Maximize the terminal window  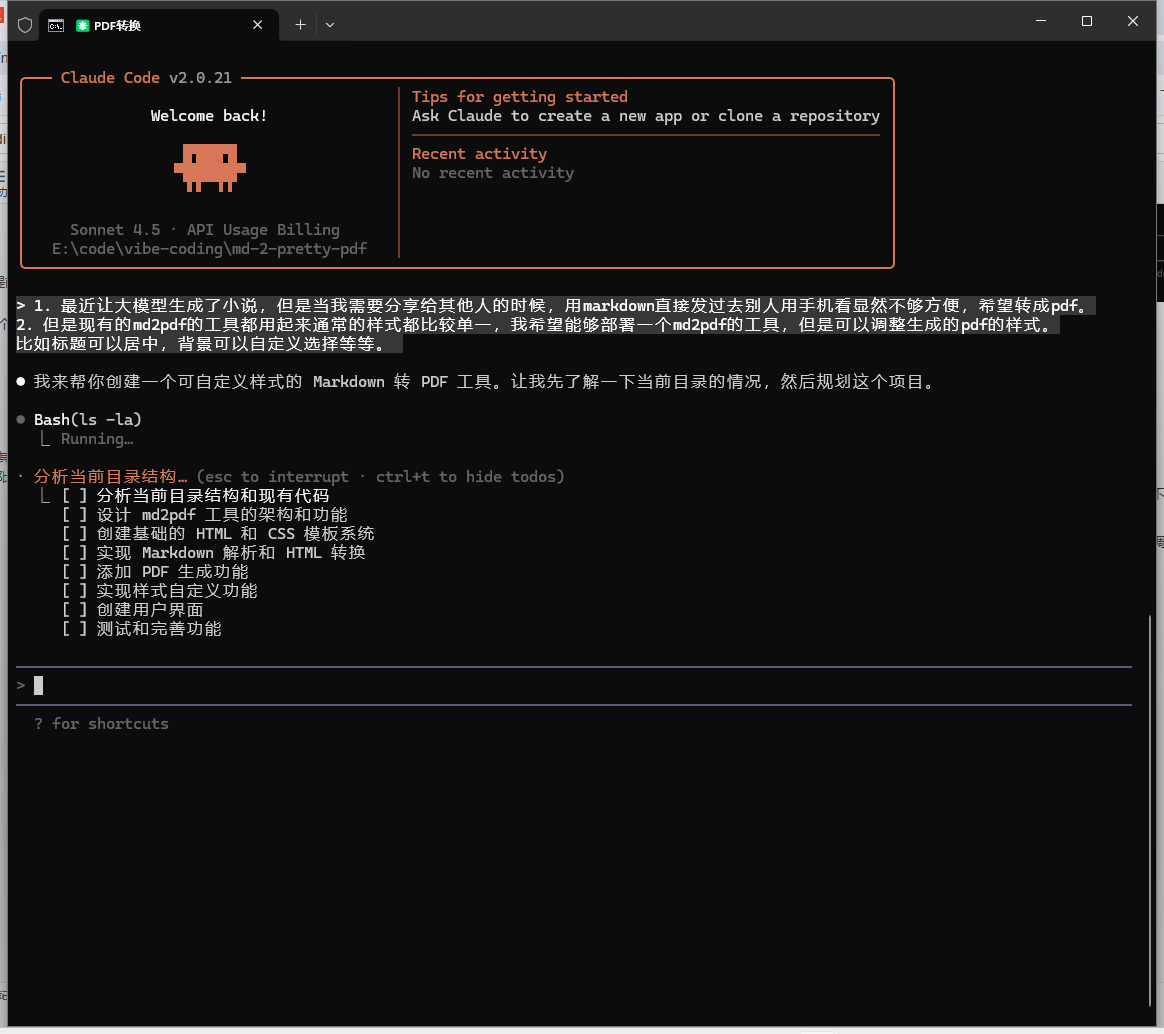point(1087,21)
